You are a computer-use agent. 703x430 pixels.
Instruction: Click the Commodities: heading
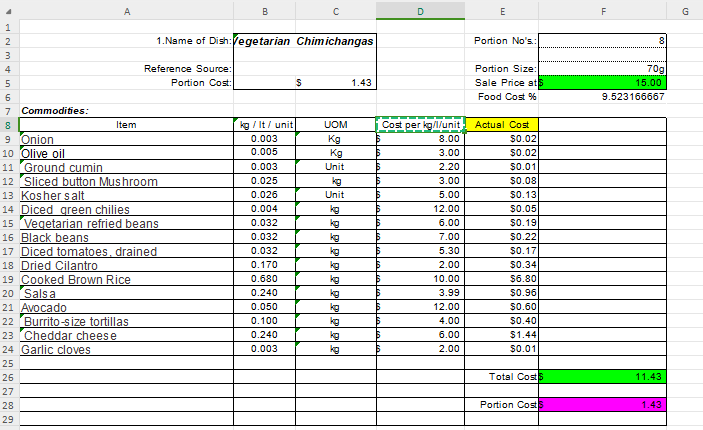click(x=55, y=111)
